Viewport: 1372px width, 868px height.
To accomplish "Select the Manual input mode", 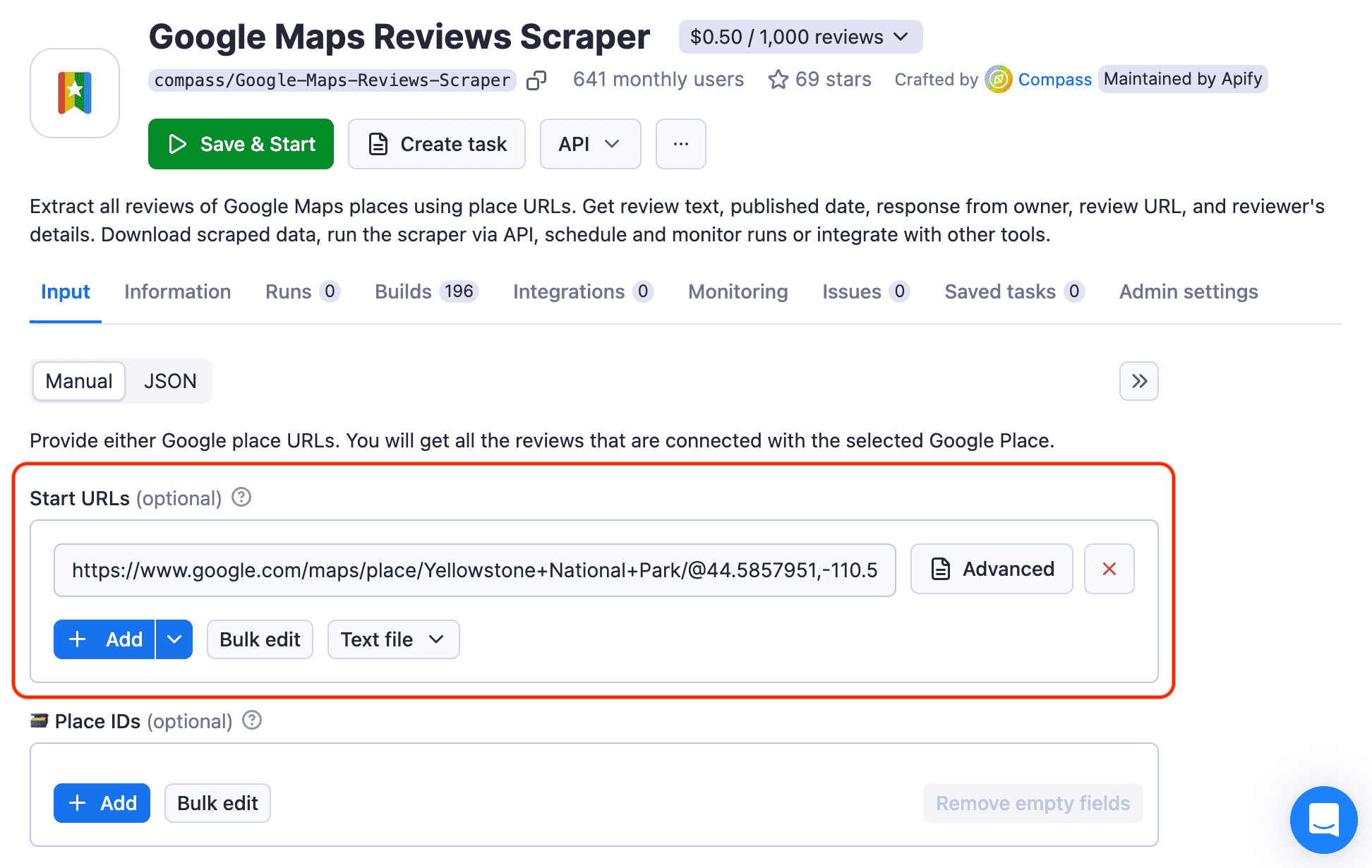I will pos(79,381).
